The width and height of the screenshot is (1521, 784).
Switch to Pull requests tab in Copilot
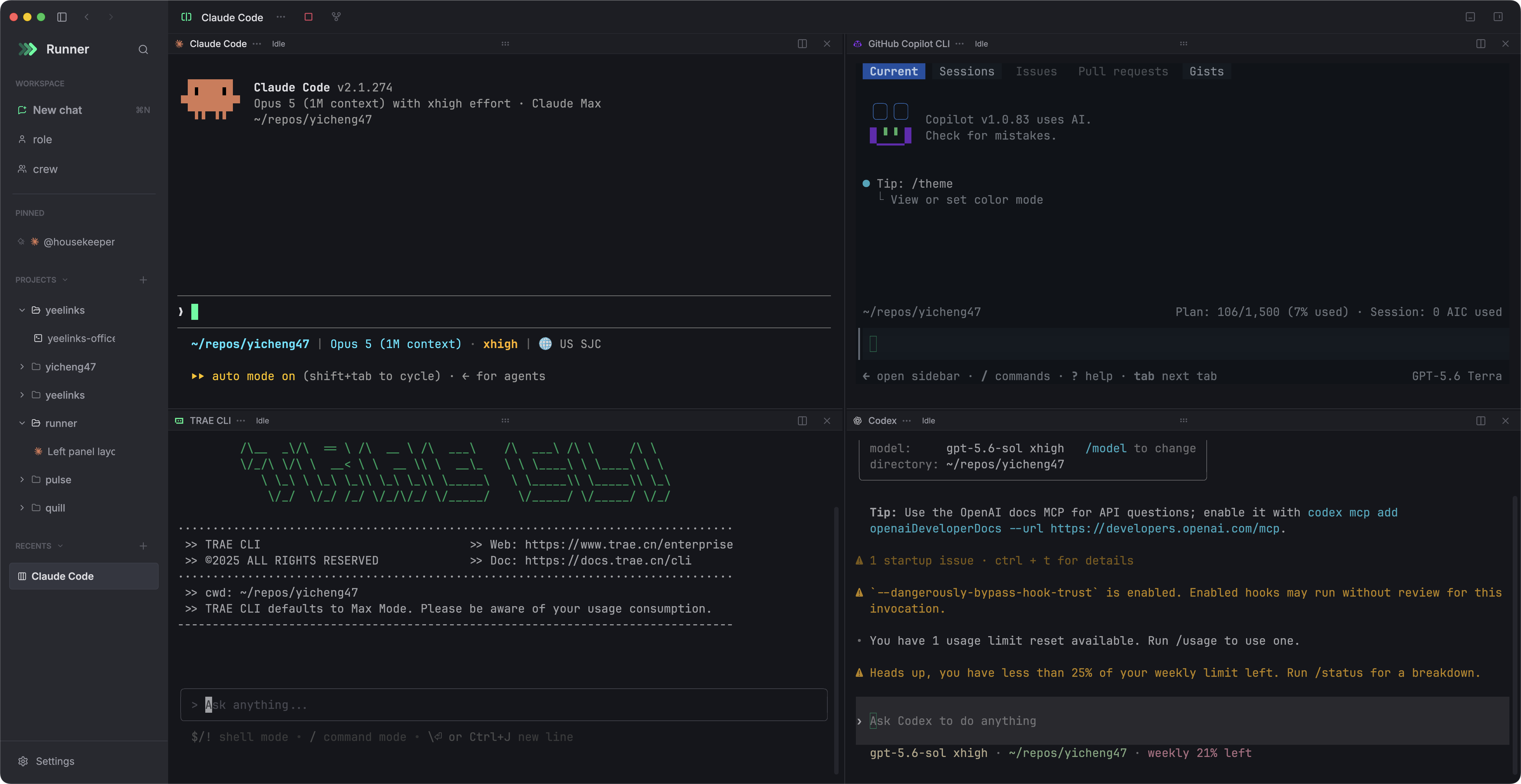coord(1123,72)
